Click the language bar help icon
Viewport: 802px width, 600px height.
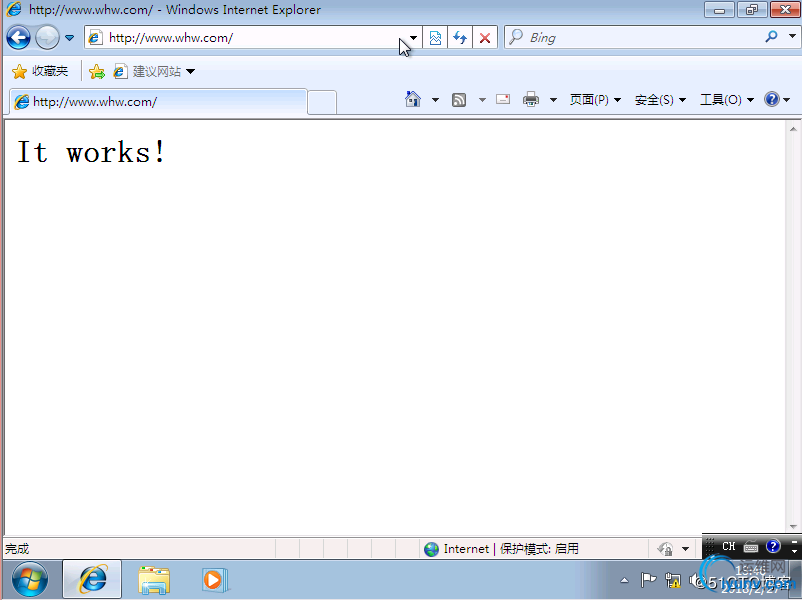click(773, 546)
